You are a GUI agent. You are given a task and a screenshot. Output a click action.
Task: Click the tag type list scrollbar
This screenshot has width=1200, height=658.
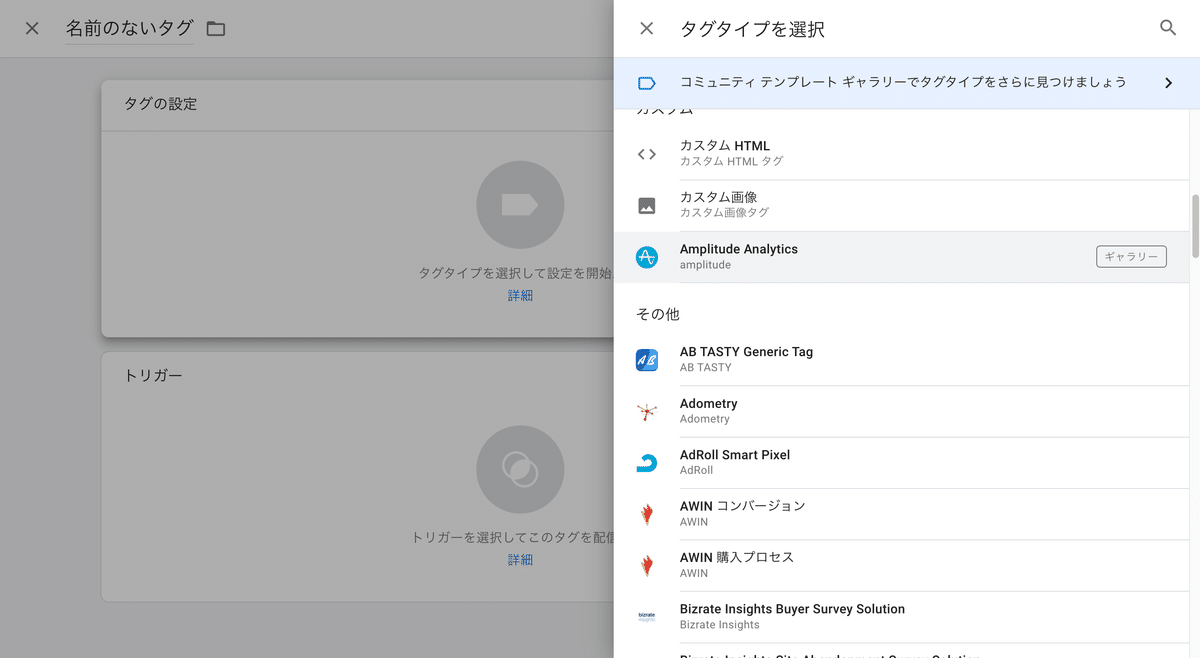(x=1195, y=225)
